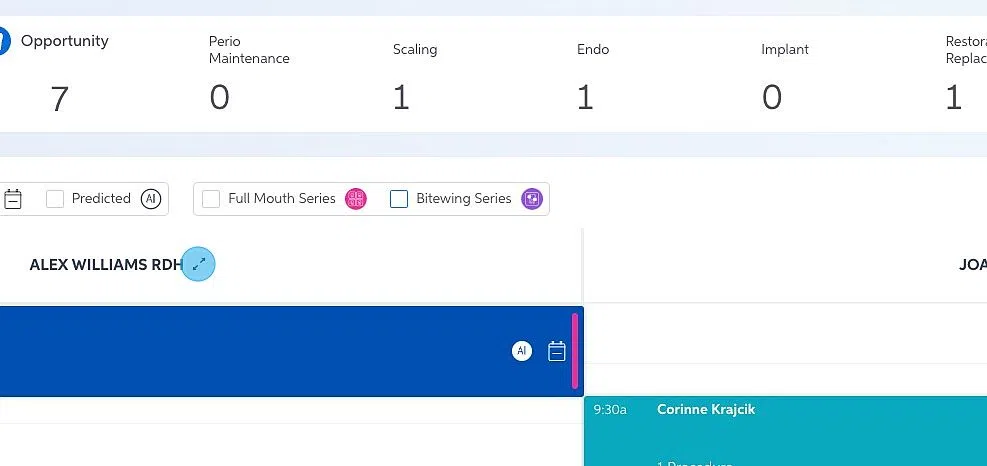Click the 9:30a time label

pyautogui.click(x=610, y=410)
